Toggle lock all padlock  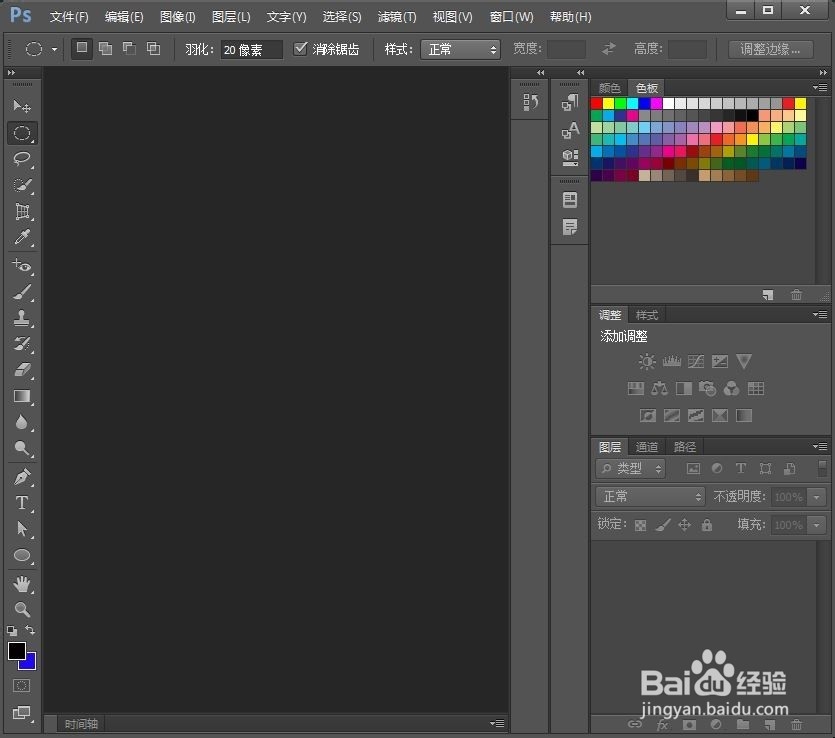[707, 526]
